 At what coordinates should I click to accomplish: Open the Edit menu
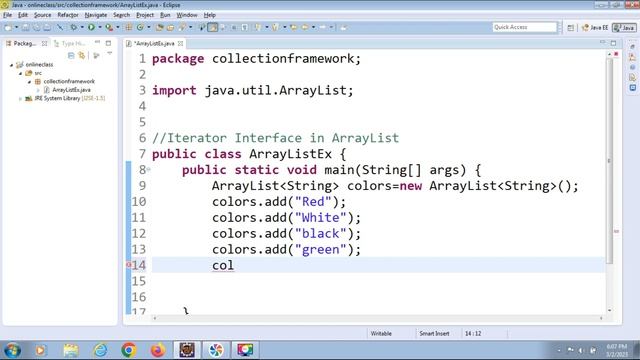point(23,15)
